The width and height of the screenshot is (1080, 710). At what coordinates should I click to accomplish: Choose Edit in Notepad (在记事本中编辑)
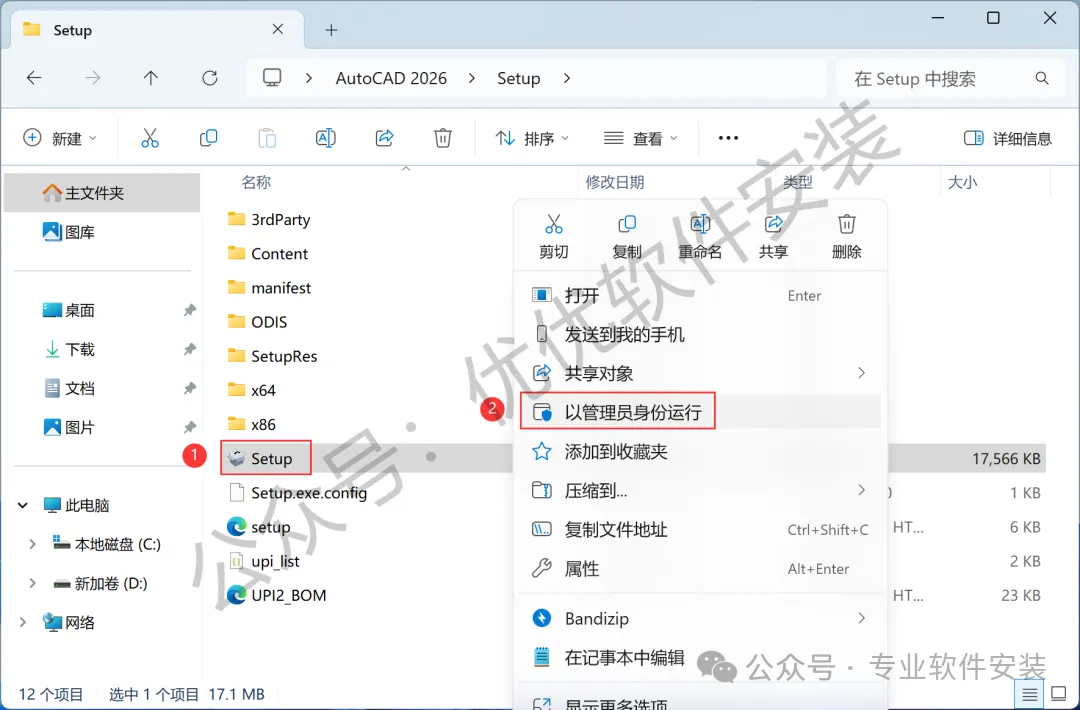point(700,658)
